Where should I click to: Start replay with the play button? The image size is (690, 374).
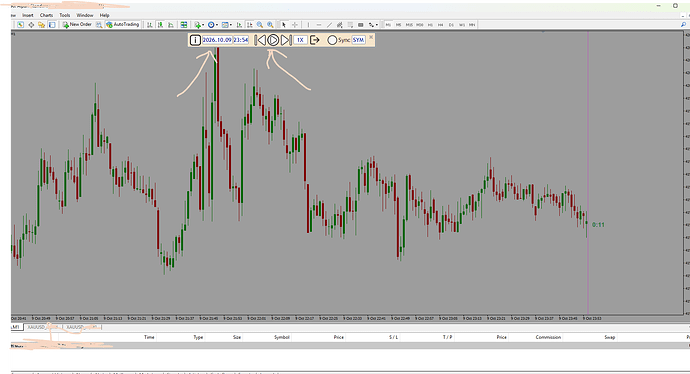click(273, 40)
